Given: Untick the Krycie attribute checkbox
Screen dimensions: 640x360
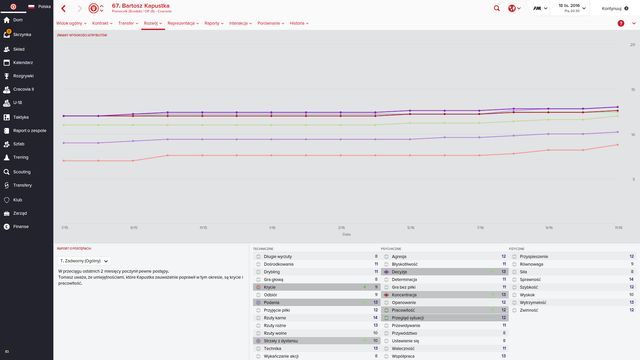Looking at the screenshot, I should click(x=258, y=287).
